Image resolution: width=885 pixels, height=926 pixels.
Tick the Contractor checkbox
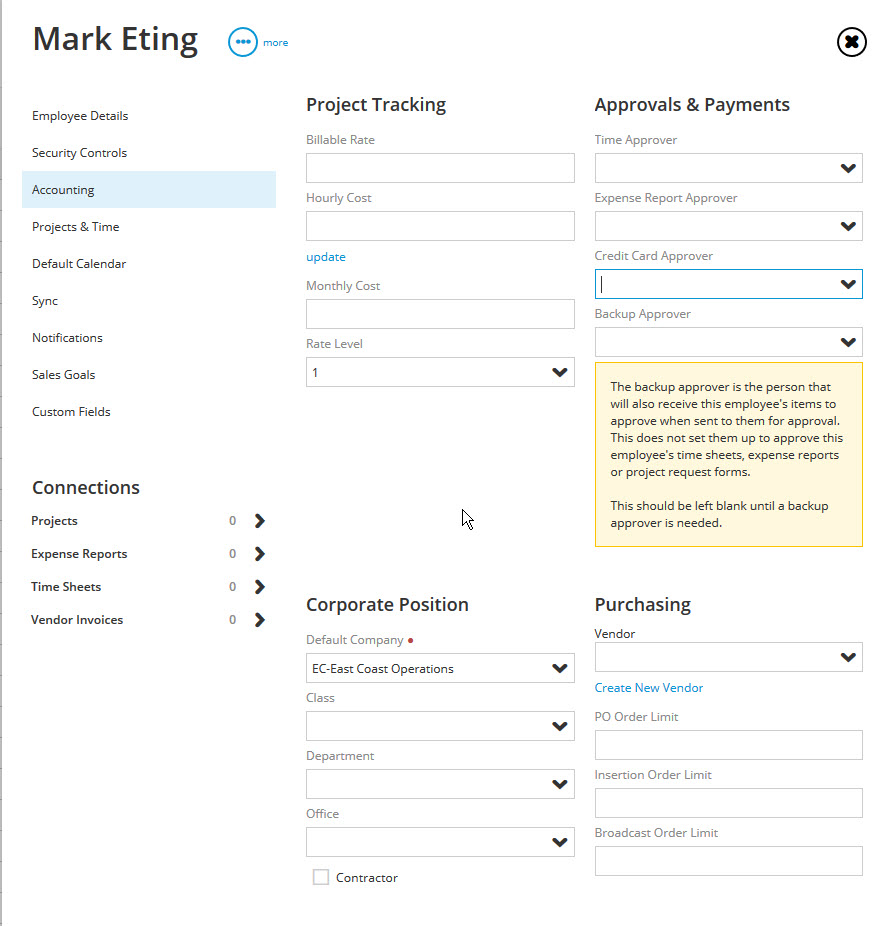pos(321,877)
